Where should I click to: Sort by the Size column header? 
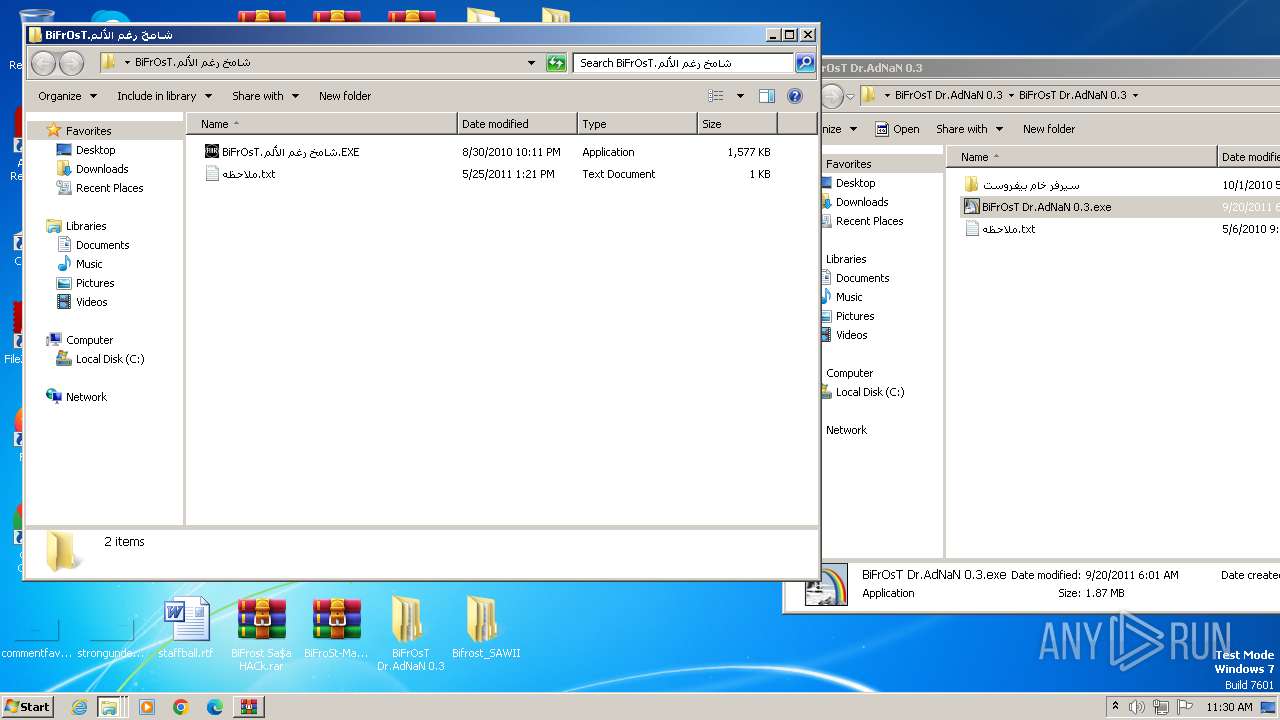click(x=737, y=124)
